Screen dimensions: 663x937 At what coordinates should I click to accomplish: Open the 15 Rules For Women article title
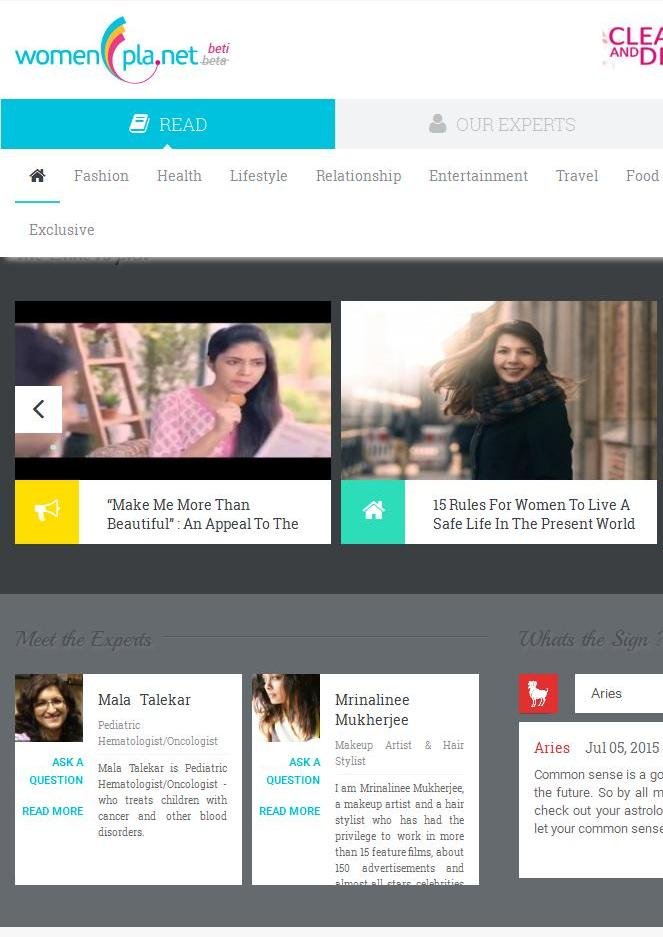click(533, 514)
